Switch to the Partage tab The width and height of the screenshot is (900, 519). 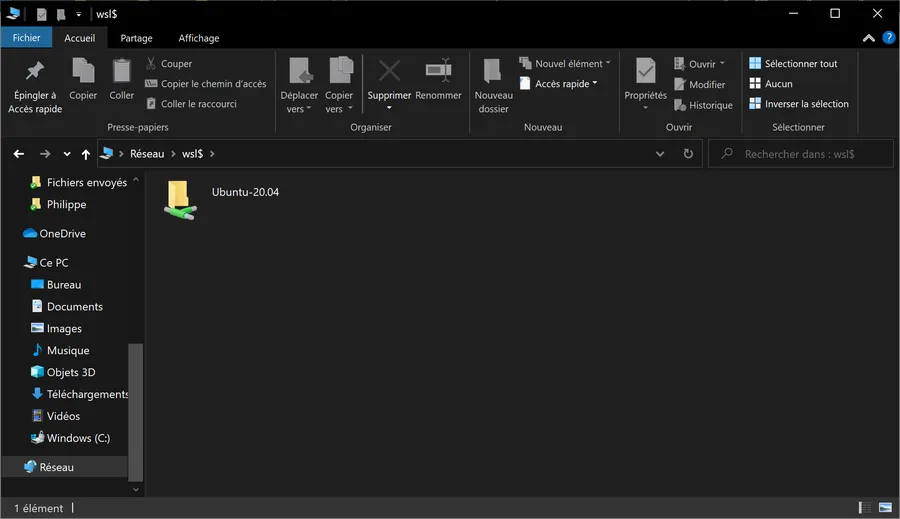coord(137,38)
